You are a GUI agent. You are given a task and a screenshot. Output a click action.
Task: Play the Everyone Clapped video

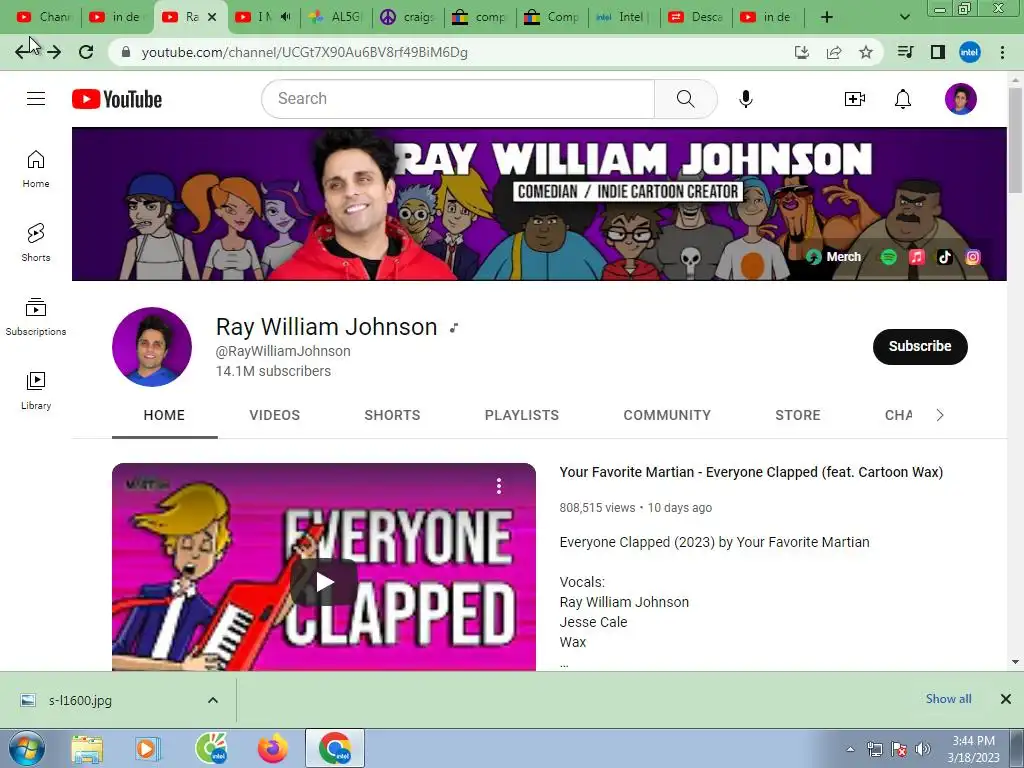click(324, 582)
